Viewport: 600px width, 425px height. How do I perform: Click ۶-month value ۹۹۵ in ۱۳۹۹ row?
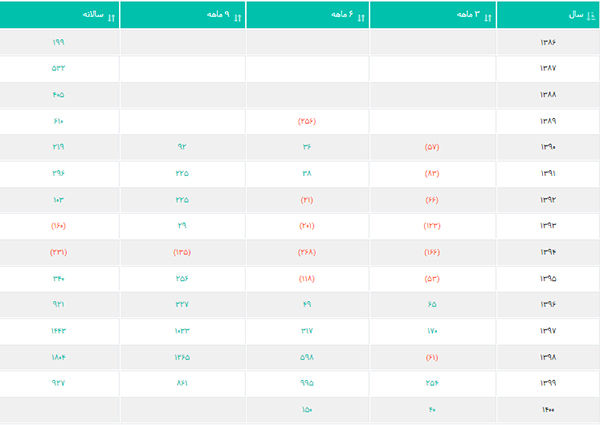(x=307, y=382)
